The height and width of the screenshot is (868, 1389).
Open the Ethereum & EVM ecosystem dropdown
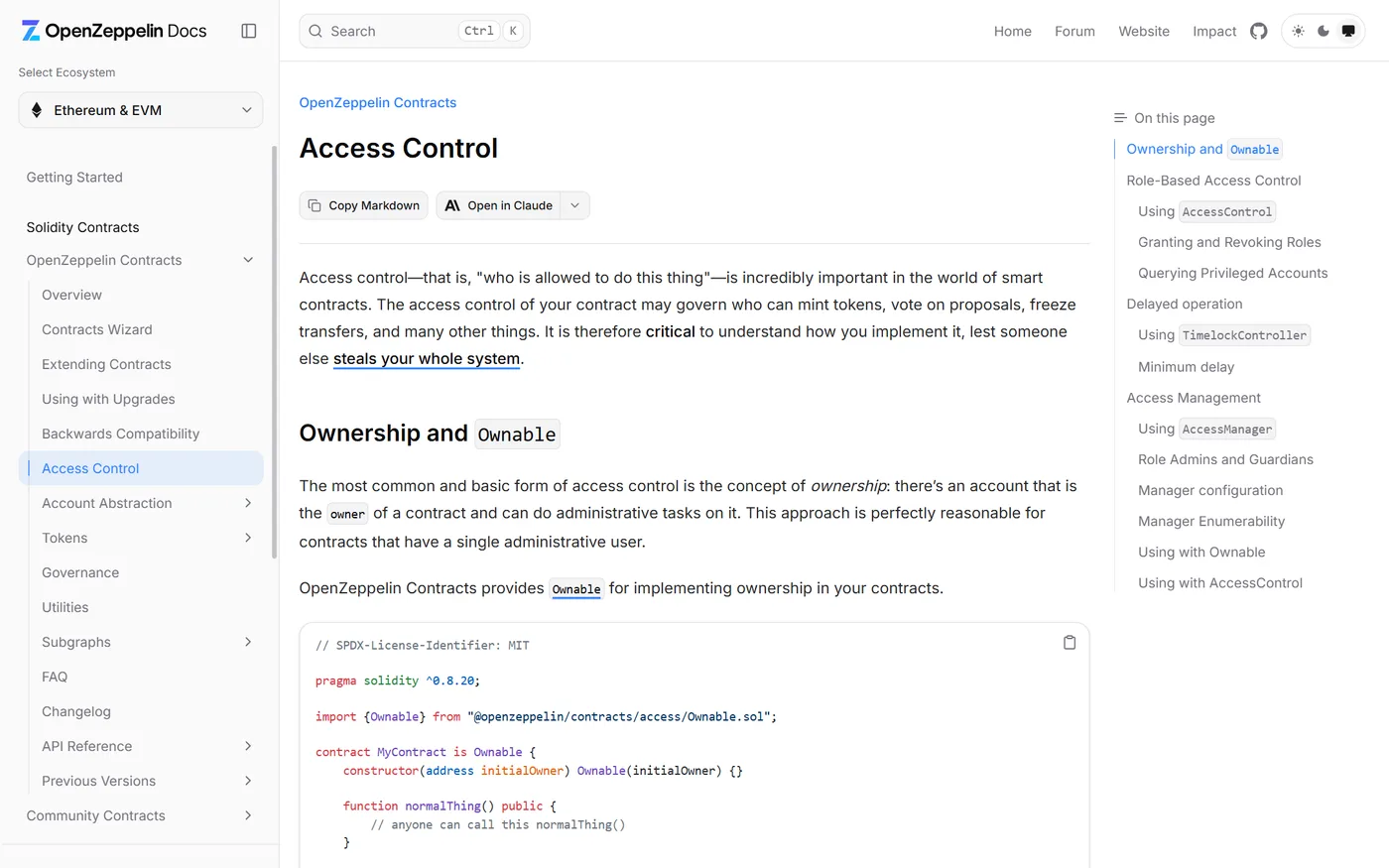tap(141, 110)
